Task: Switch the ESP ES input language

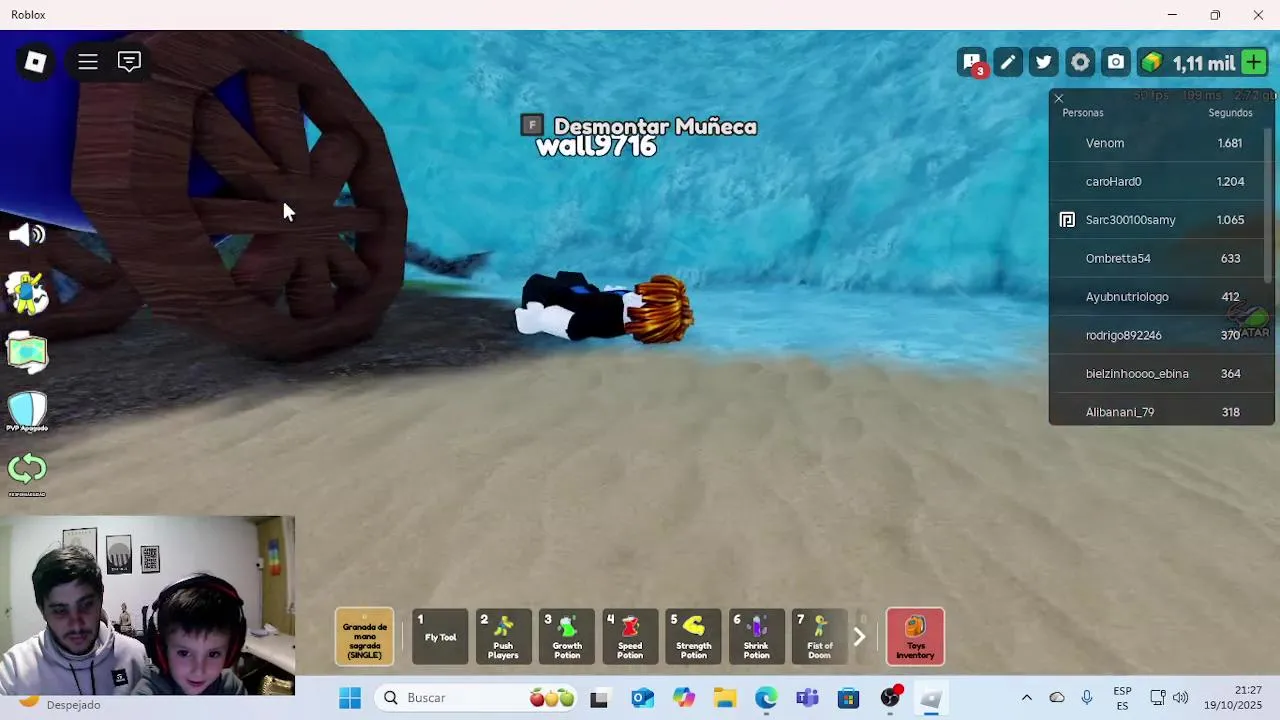Action: point(1122,698)
